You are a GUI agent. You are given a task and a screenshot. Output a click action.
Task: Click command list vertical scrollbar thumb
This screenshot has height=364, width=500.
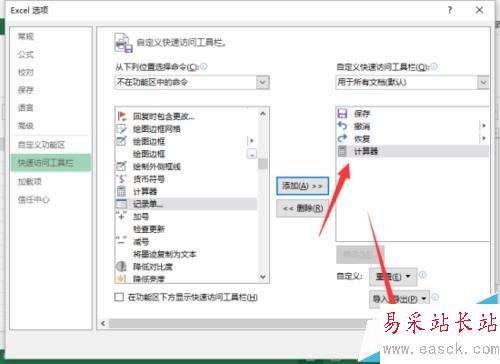click(263, 164)
